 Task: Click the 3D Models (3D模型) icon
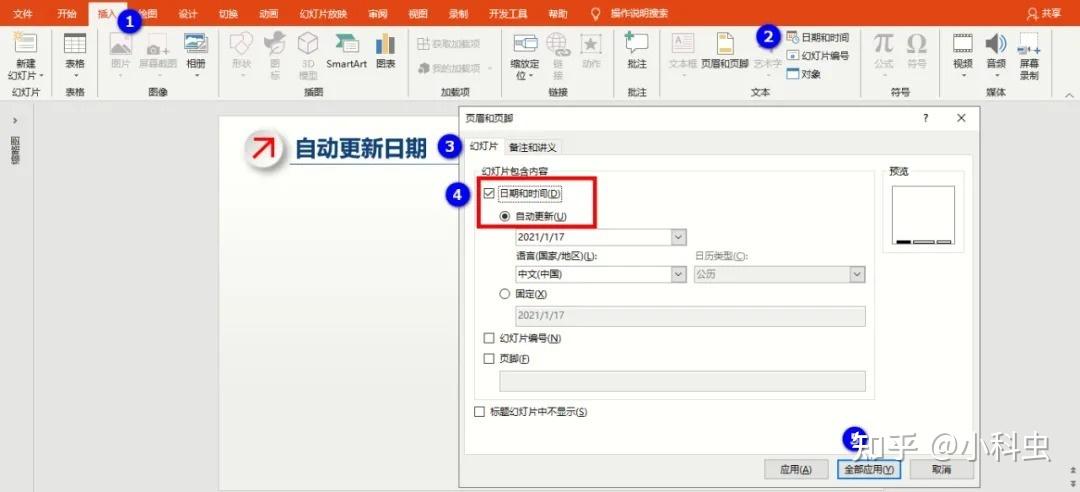click(308, 43)
